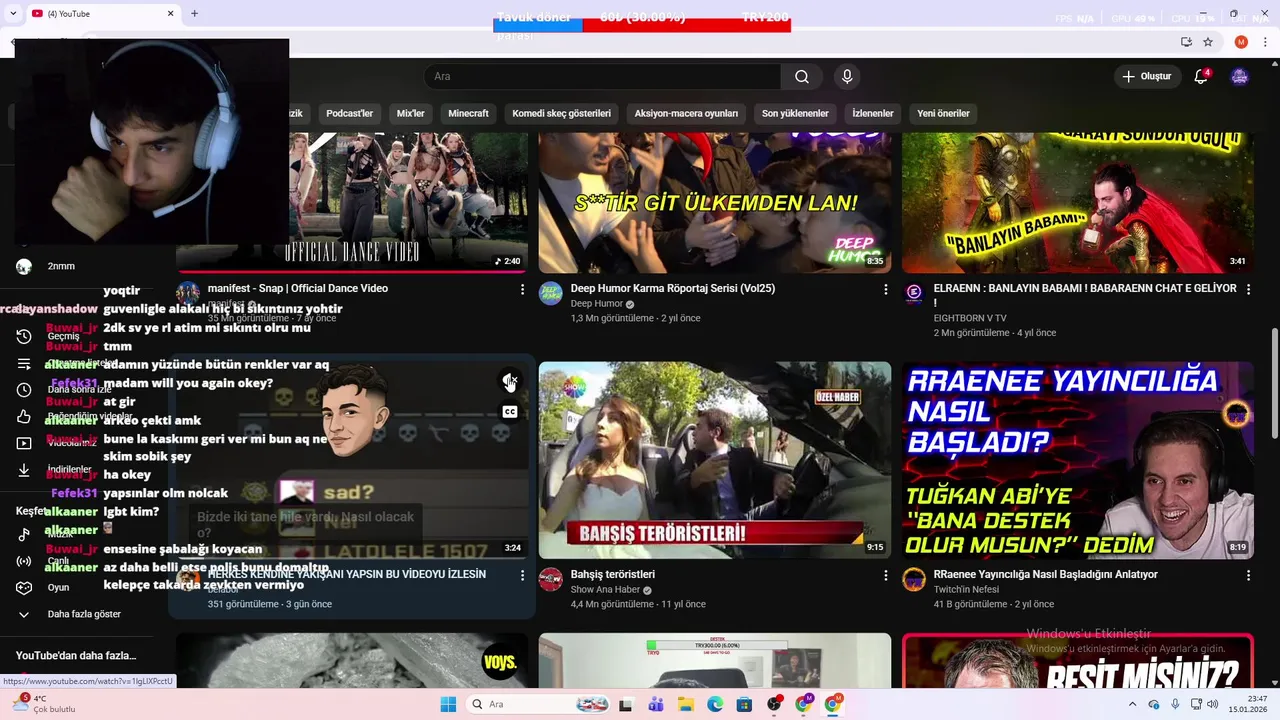The image size is (1280, 720).
Task: Open EIGHTBORN V TV channel avatar
Action: [914, 293]
